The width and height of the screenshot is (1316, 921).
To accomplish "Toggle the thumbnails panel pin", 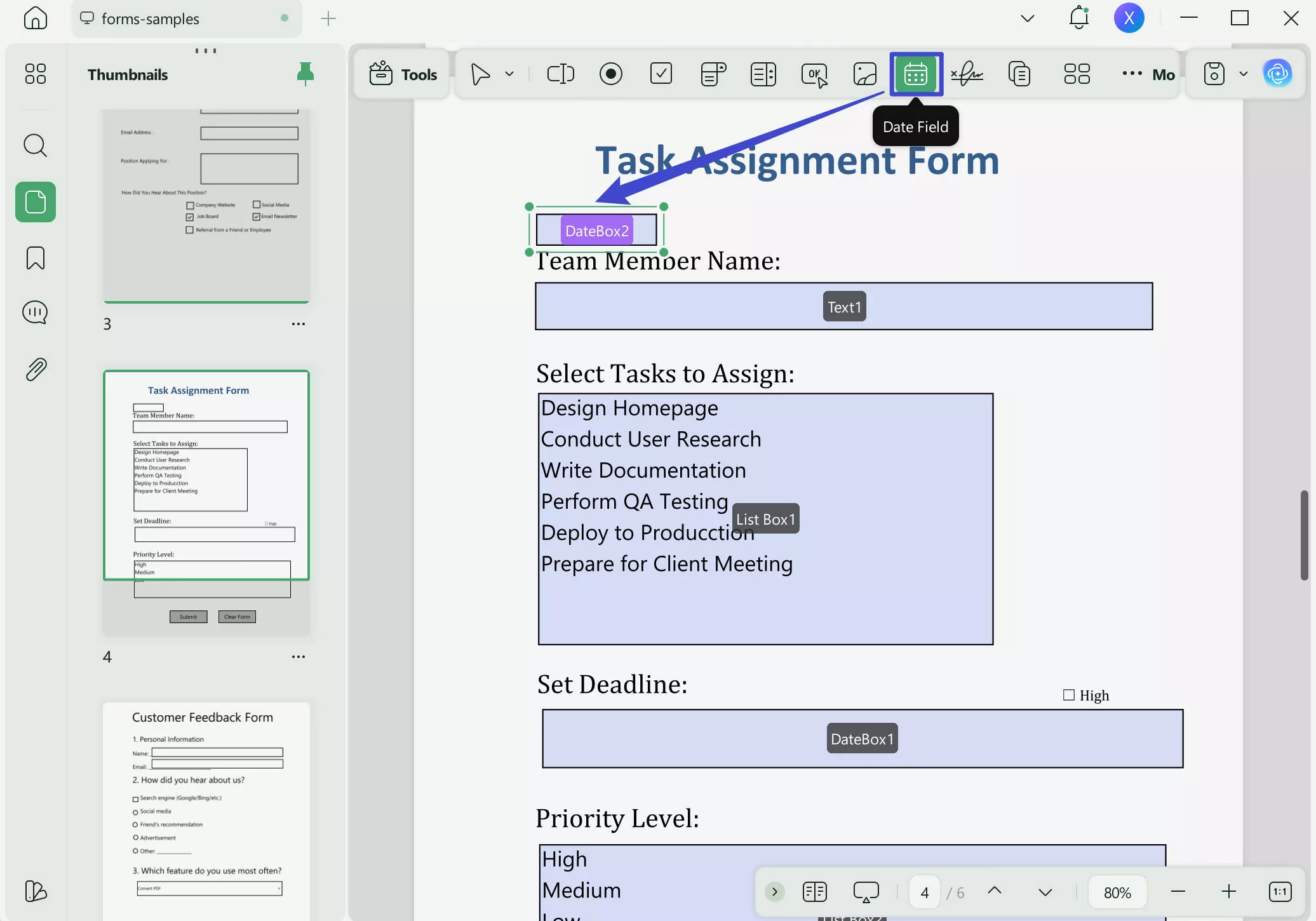I will [x=305, y=74].
